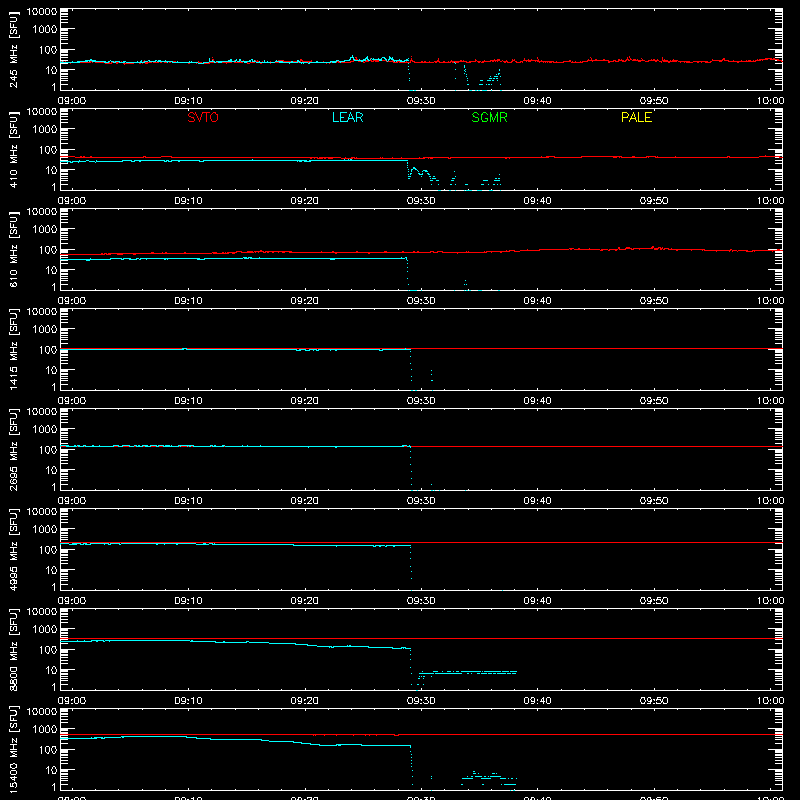Click 09:20 time label below the 1415 MHz panel
Viewport: 800px width, 800px height.
point(305,401)
